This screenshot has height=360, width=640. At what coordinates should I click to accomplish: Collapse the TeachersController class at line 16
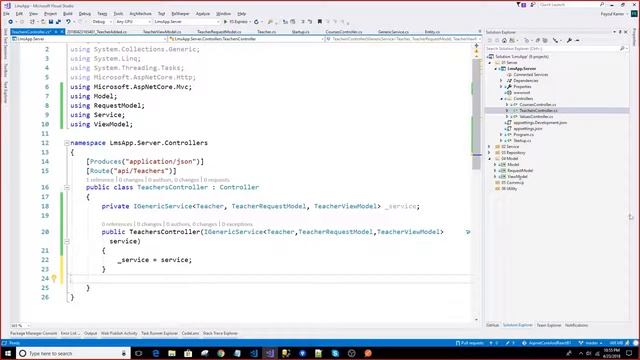[67, 187]
